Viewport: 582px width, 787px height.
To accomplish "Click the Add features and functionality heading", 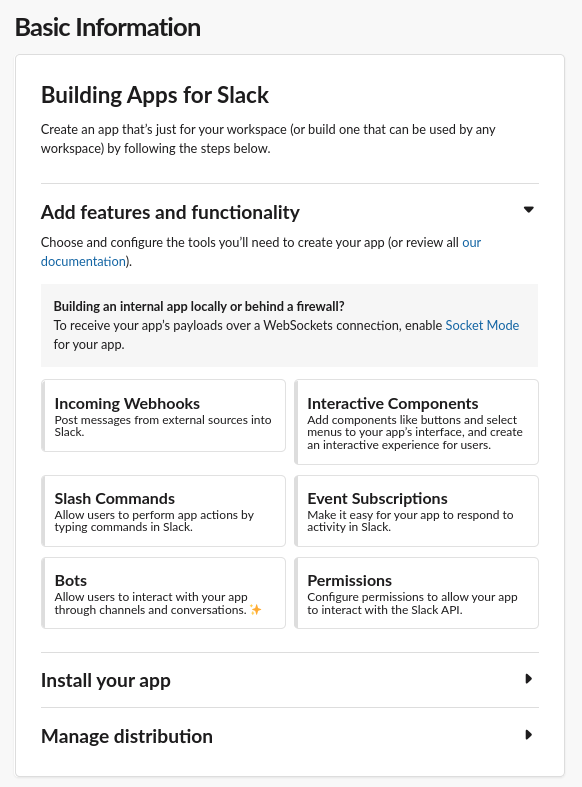I will click(x=170, y=212).
